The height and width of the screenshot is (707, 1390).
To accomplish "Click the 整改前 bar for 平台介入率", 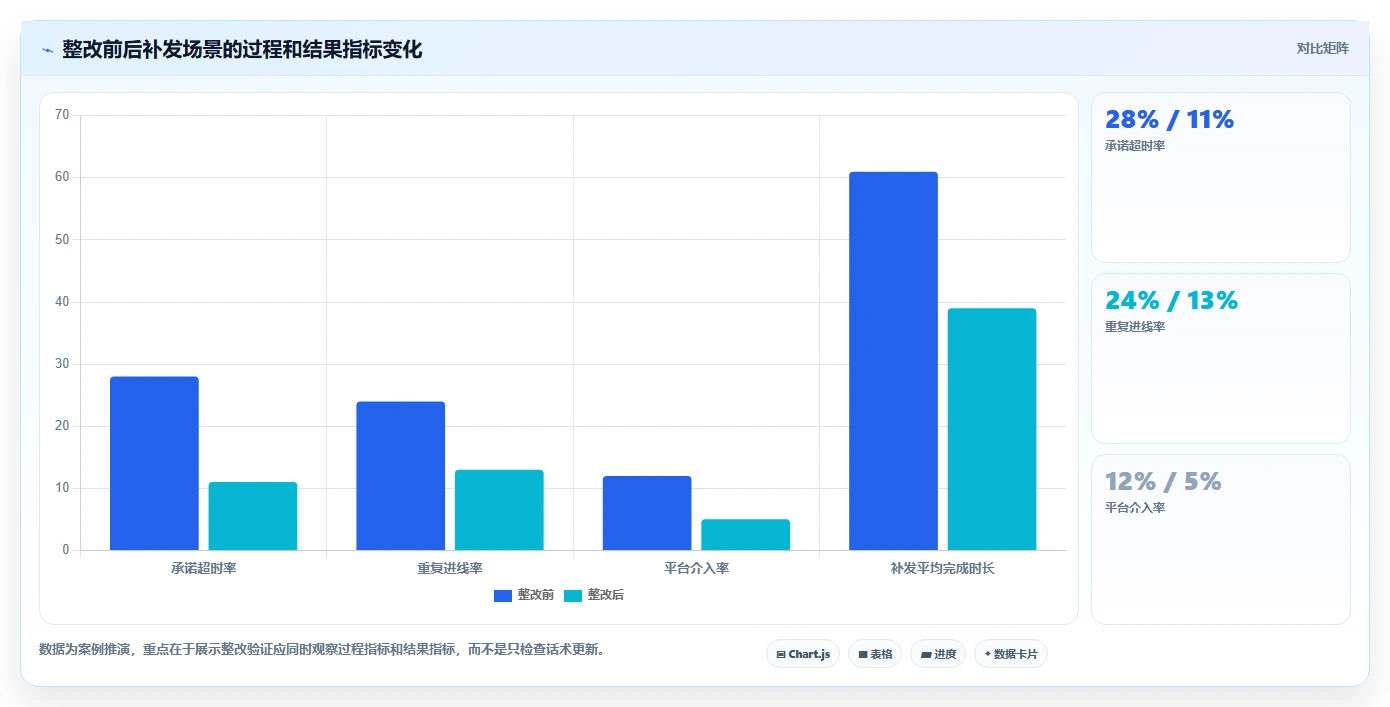I will pos(647,513).
